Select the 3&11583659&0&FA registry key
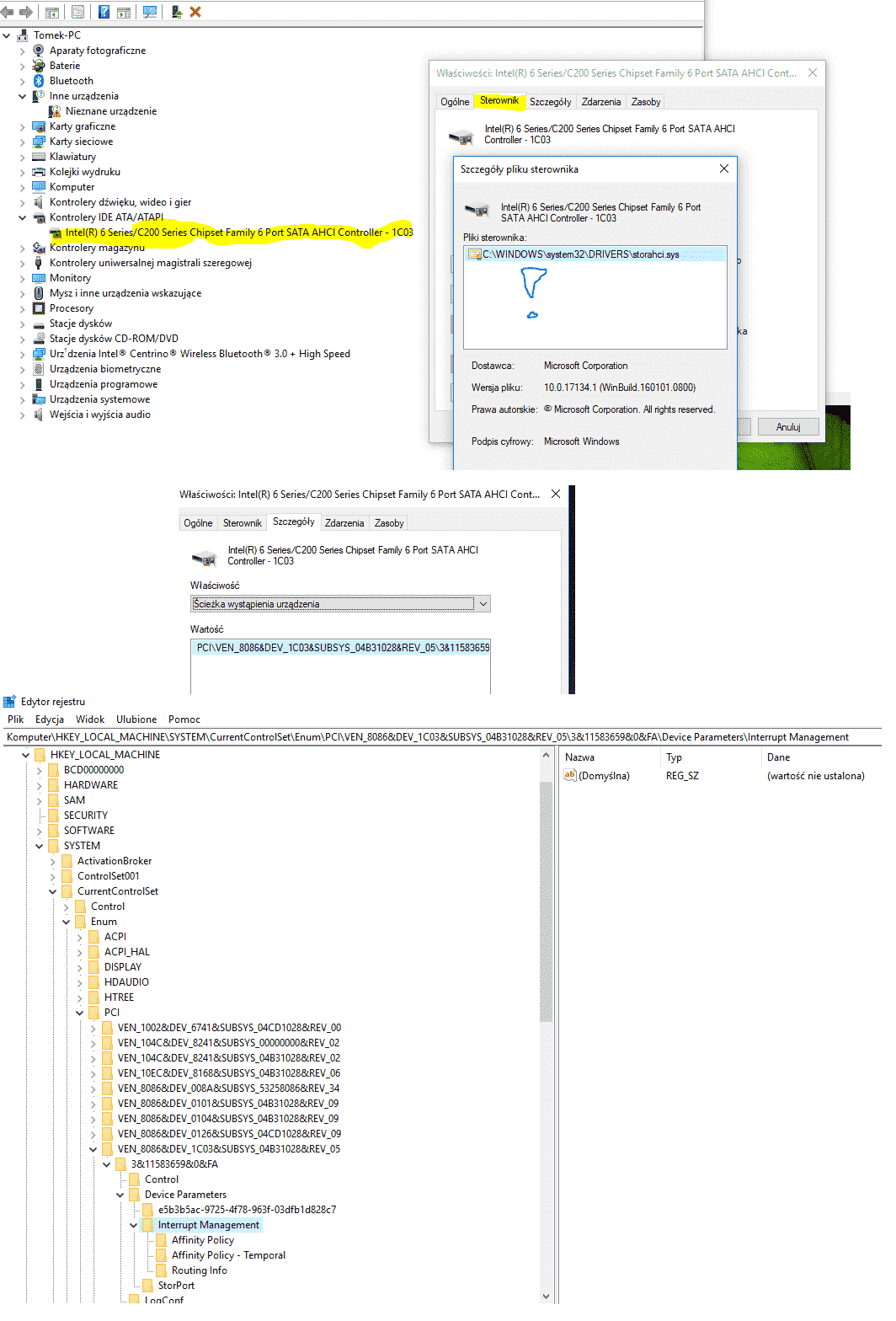 click(x=174, y=1164)
